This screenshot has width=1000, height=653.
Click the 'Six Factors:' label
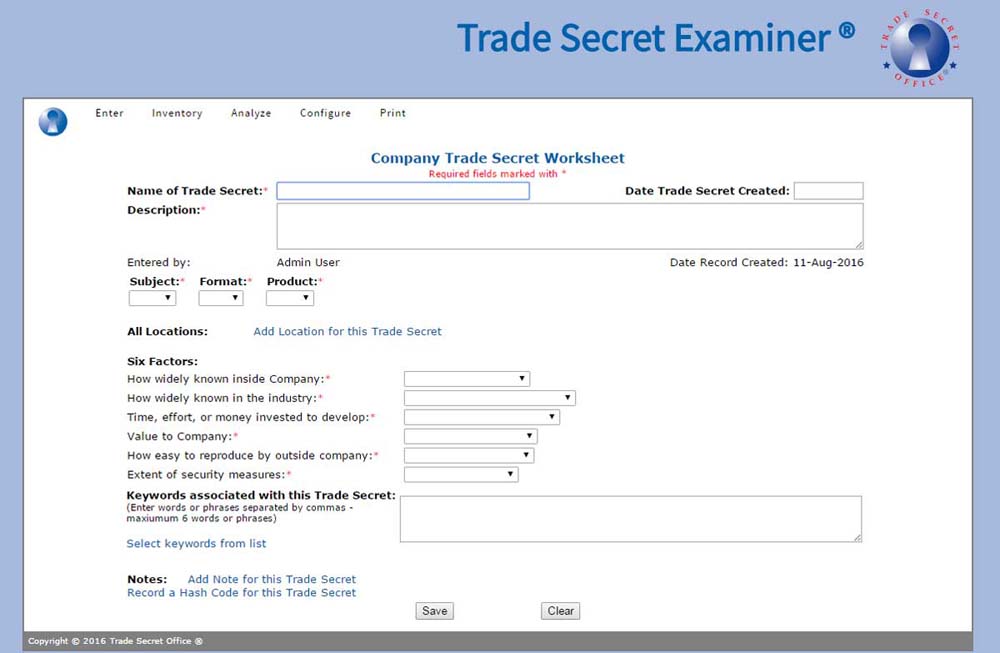(163, 361)
